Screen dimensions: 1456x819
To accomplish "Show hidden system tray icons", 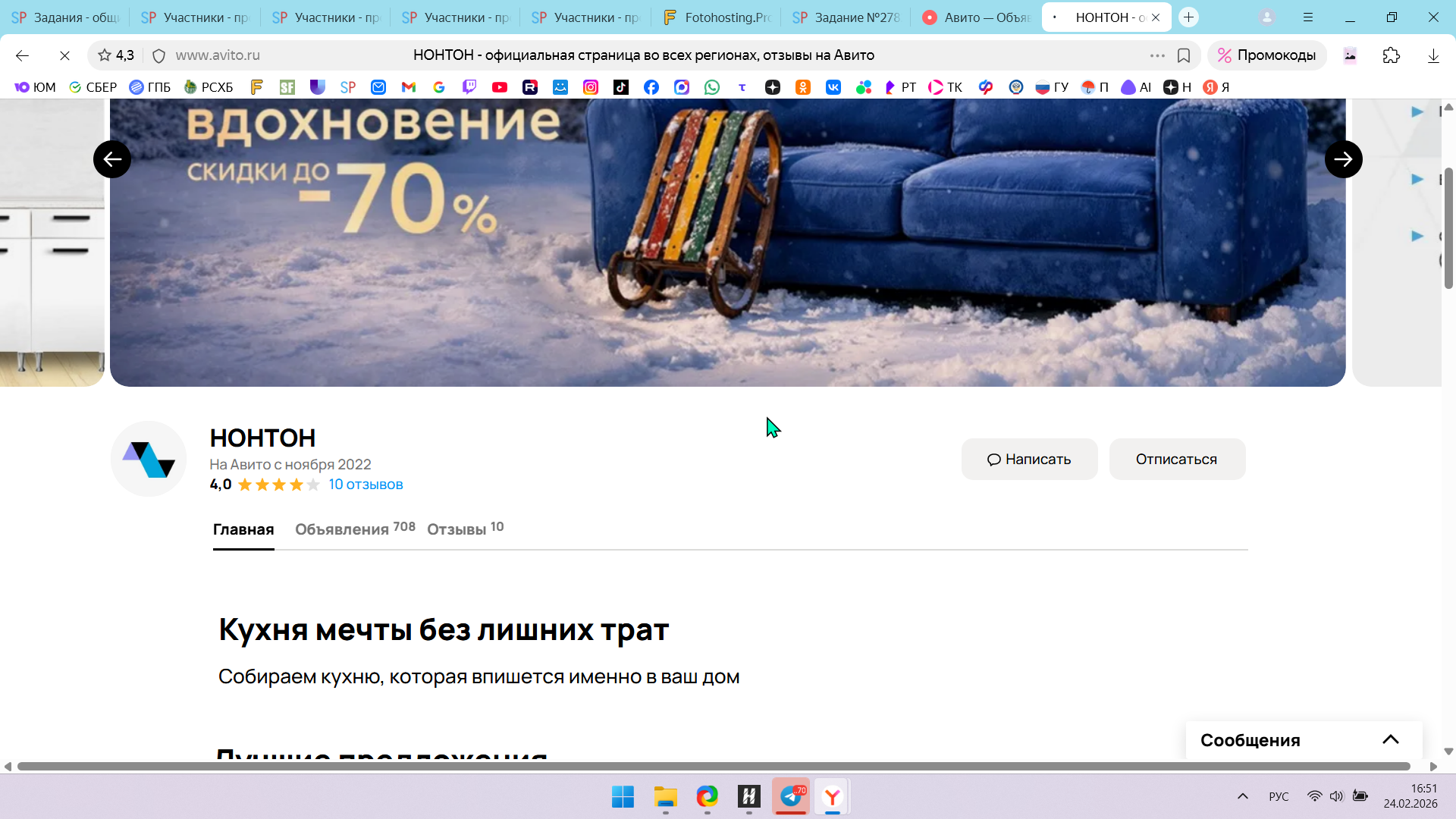I will (1242, 796).
